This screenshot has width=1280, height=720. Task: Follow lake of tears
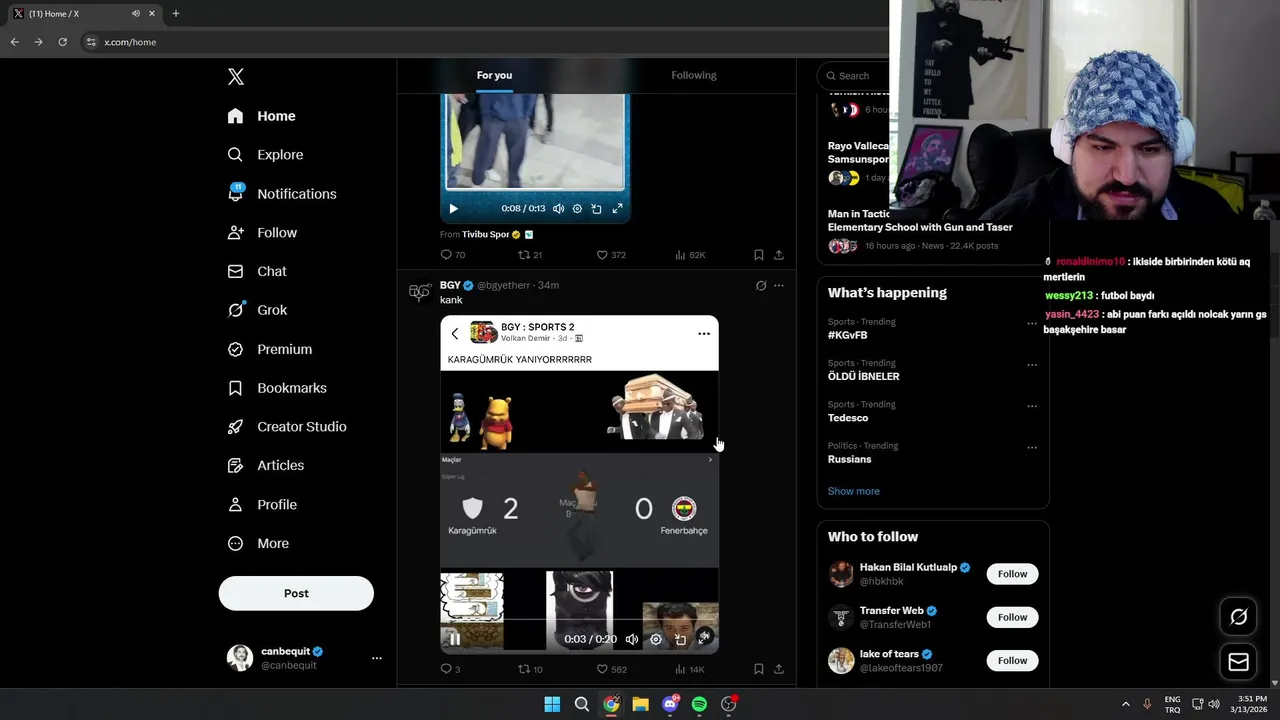coord(1012,660)
